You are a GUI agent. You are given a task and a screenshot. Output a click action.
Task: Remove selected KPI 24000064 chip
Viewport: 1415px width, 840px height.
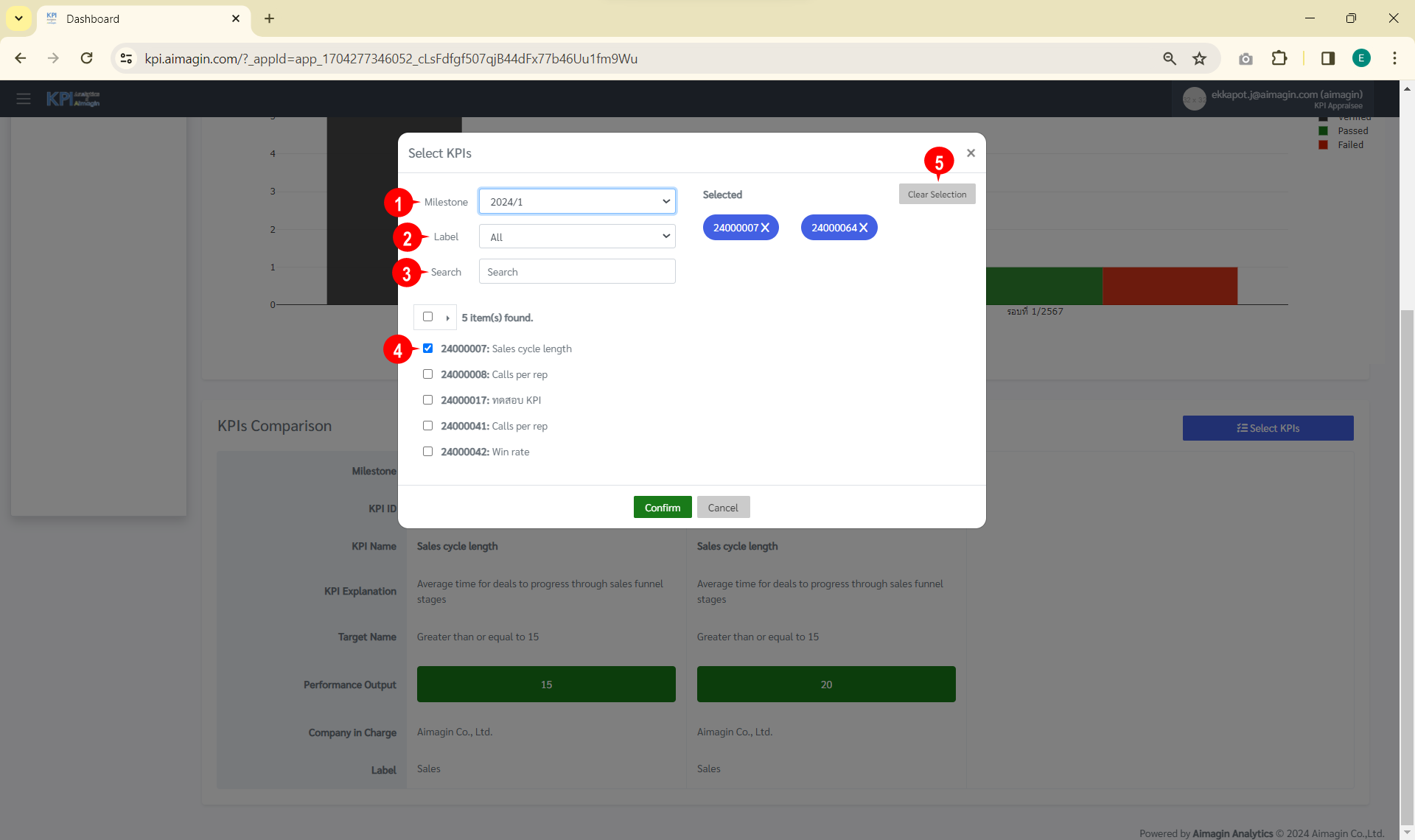tap(863, 228)
